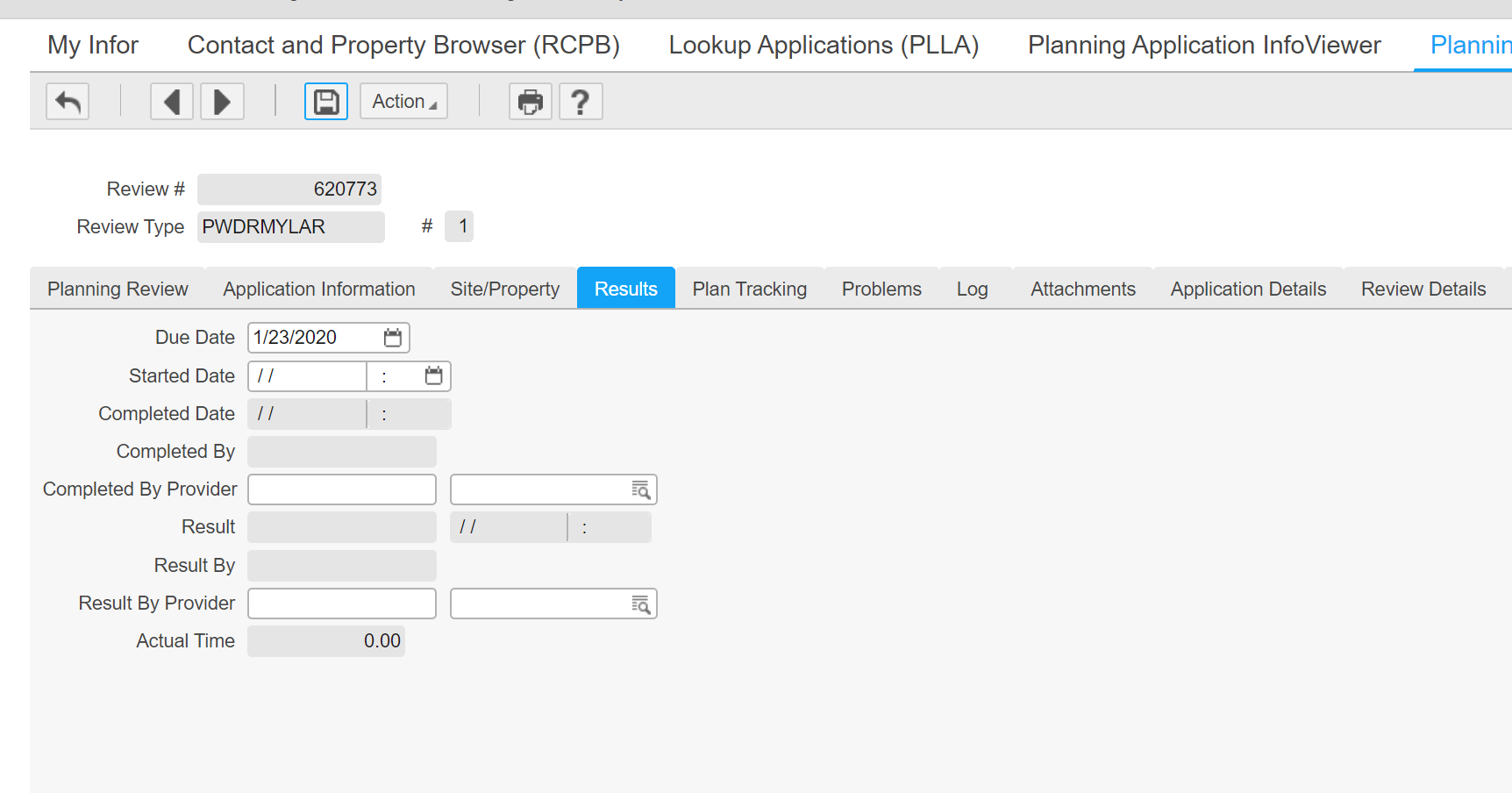Select the Problems tab

[x=881, y=289]
